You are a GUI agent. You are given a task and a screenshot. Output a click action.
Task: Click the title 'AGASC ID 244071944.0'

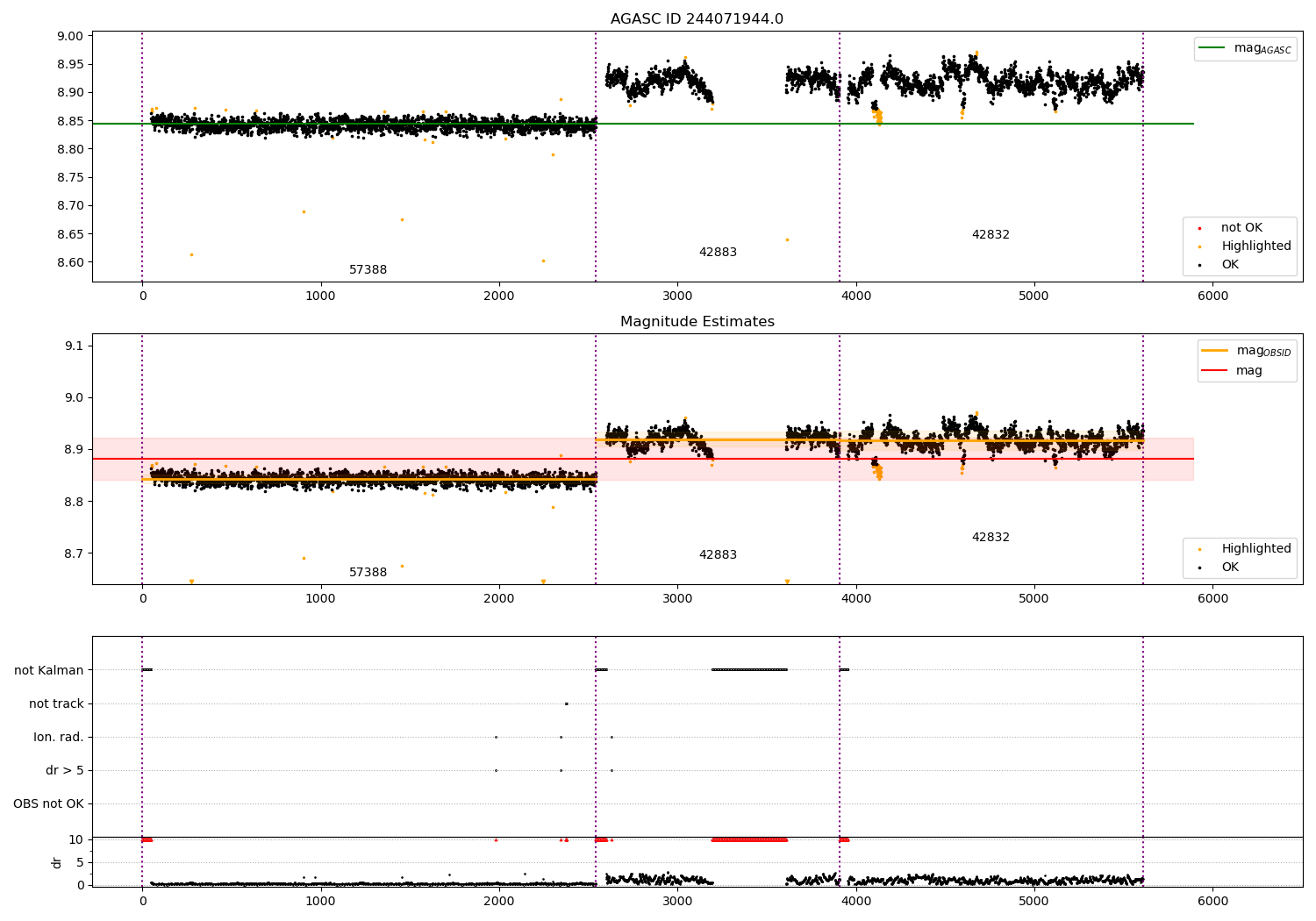697,19
